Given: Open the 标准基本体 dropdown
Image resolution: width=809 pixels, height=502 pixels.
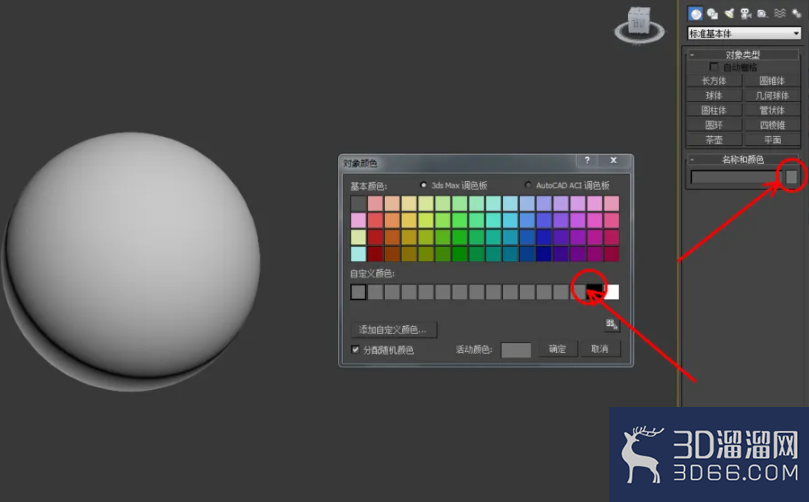Looking at the screenshot, I should tap(744, 34).
